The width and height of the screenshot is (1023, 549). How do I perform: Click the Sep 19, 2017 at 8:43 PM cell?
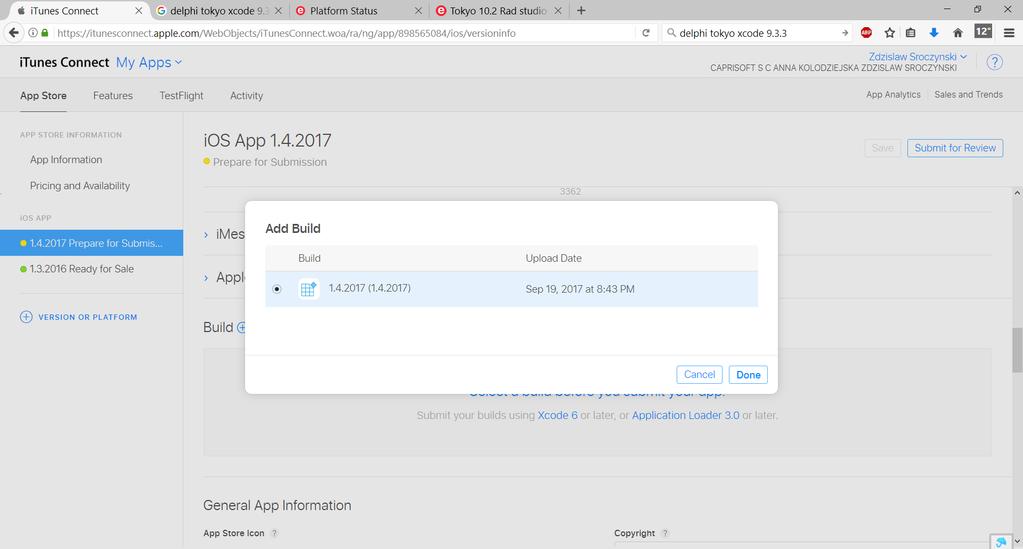coord(580,289)
